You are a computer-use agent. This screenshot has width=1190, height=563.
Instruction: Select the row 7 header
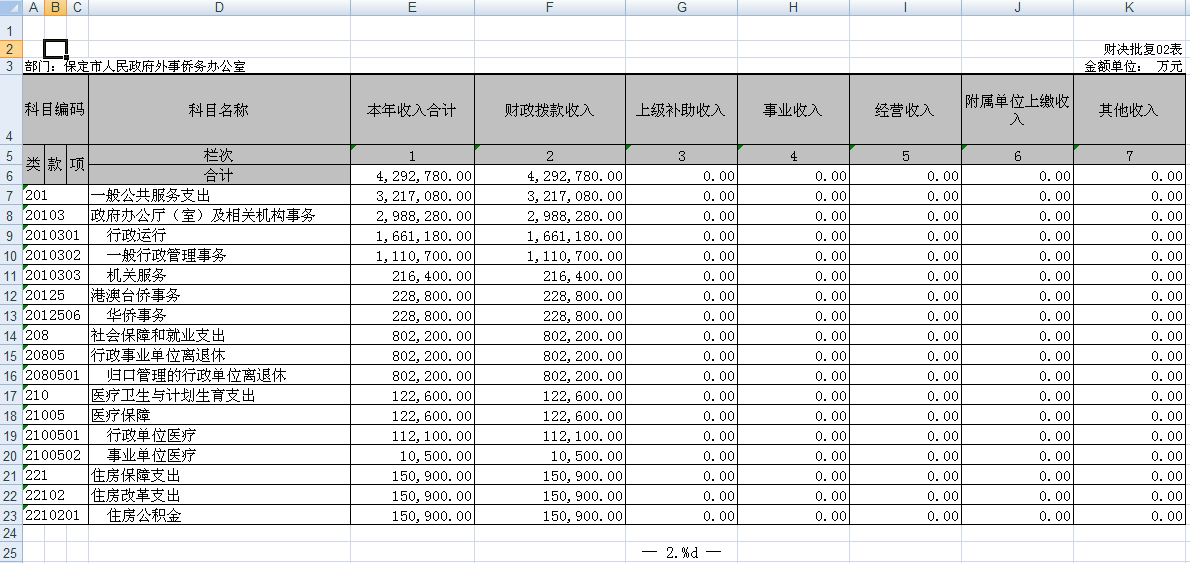click(x=10, y=196)
